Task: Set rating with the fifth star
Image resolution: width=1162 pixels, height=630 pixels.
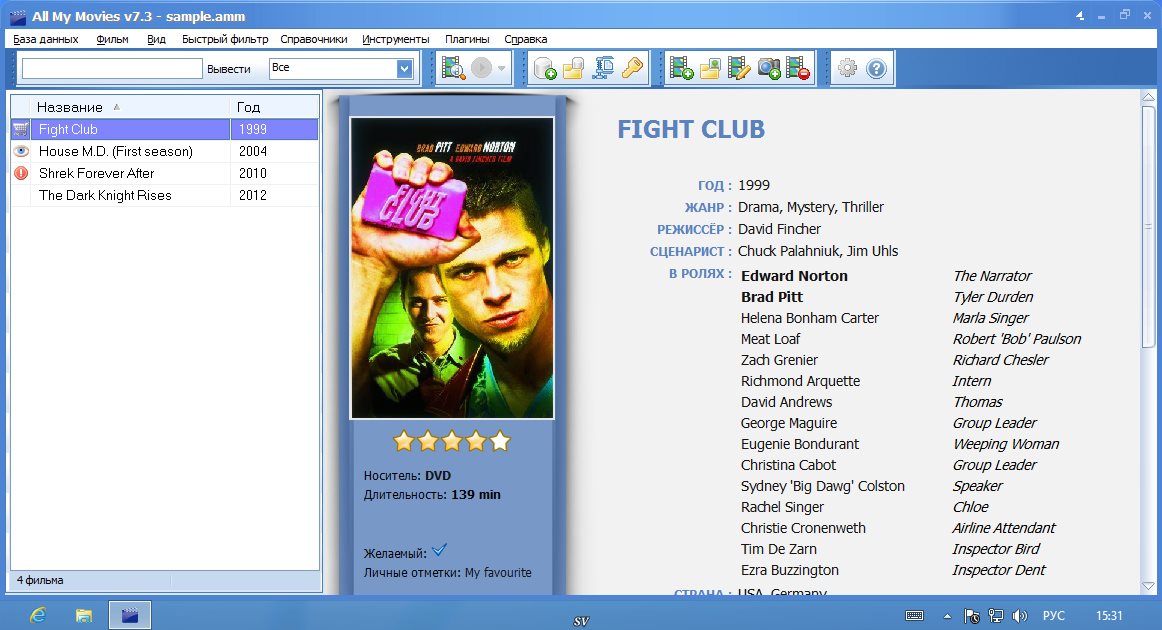Action: click(x=500, y=441)
